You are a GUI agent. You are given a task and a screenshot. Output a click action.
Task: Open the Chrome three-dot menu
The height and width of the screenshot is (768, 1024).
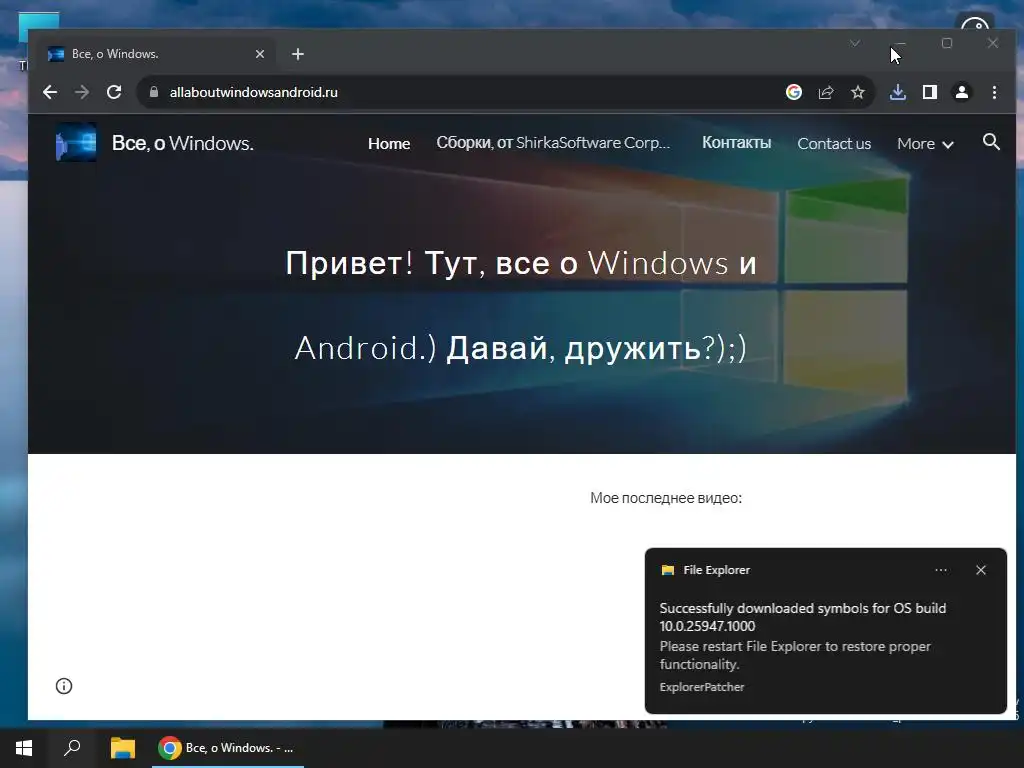[994, 92]
